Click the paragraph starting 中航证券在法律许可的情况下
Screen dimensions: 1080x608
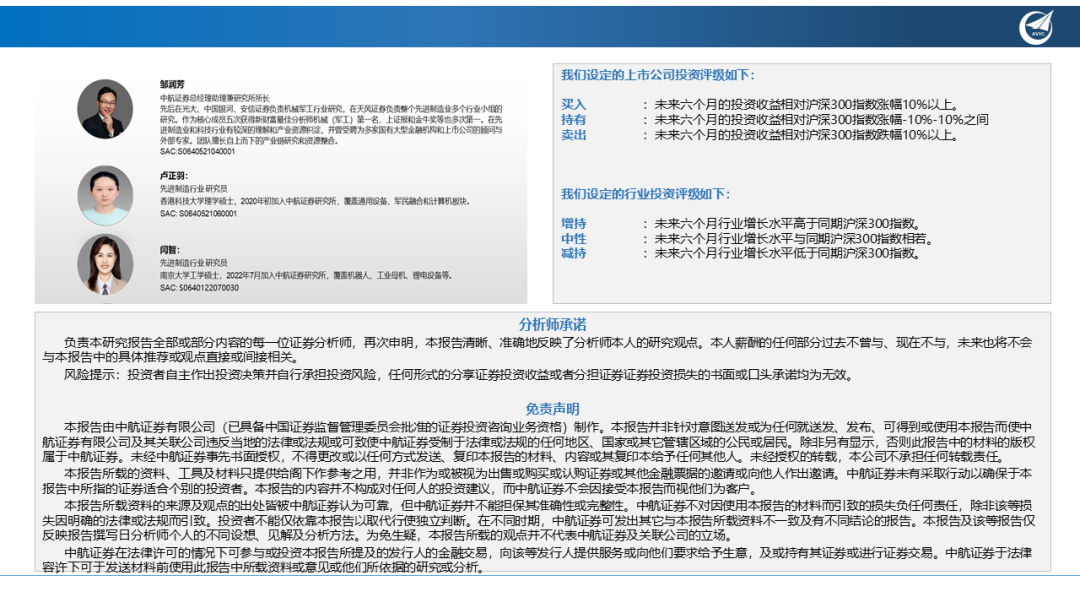pos(537,560)
